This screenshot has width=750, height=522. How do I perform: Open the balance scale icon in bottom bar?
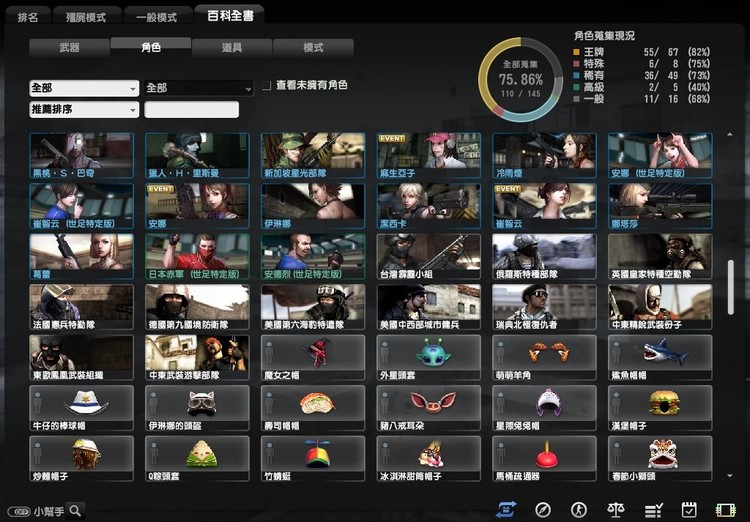[616, 510]
